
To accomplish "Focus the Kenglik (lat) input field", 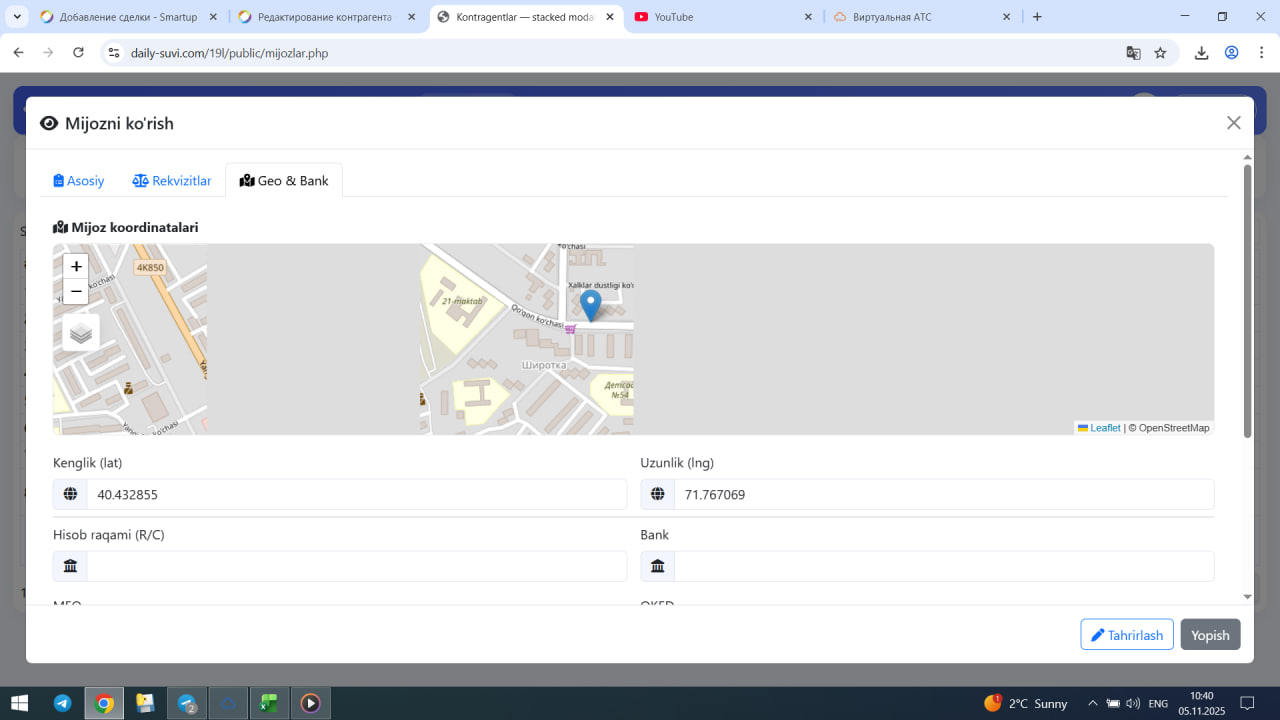I will tap(356, 494).
